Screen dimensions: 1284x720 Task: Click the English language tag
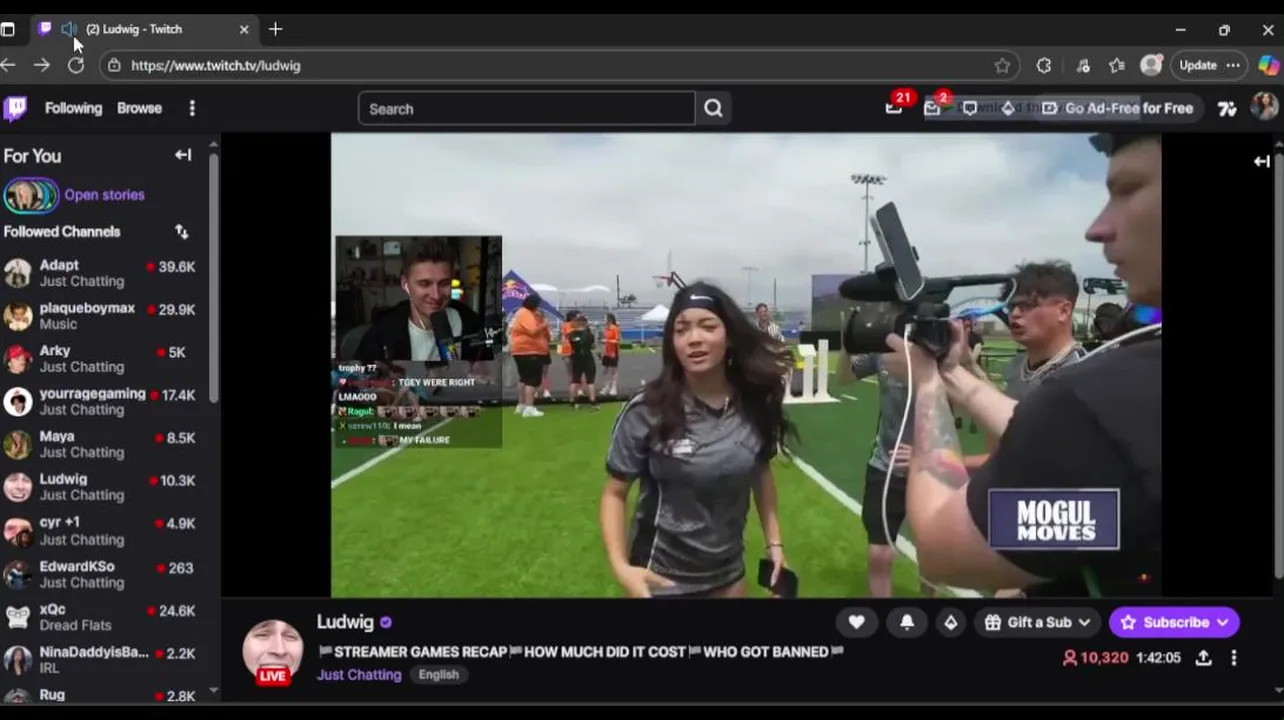pyautogui.click(x=438, y=675)
